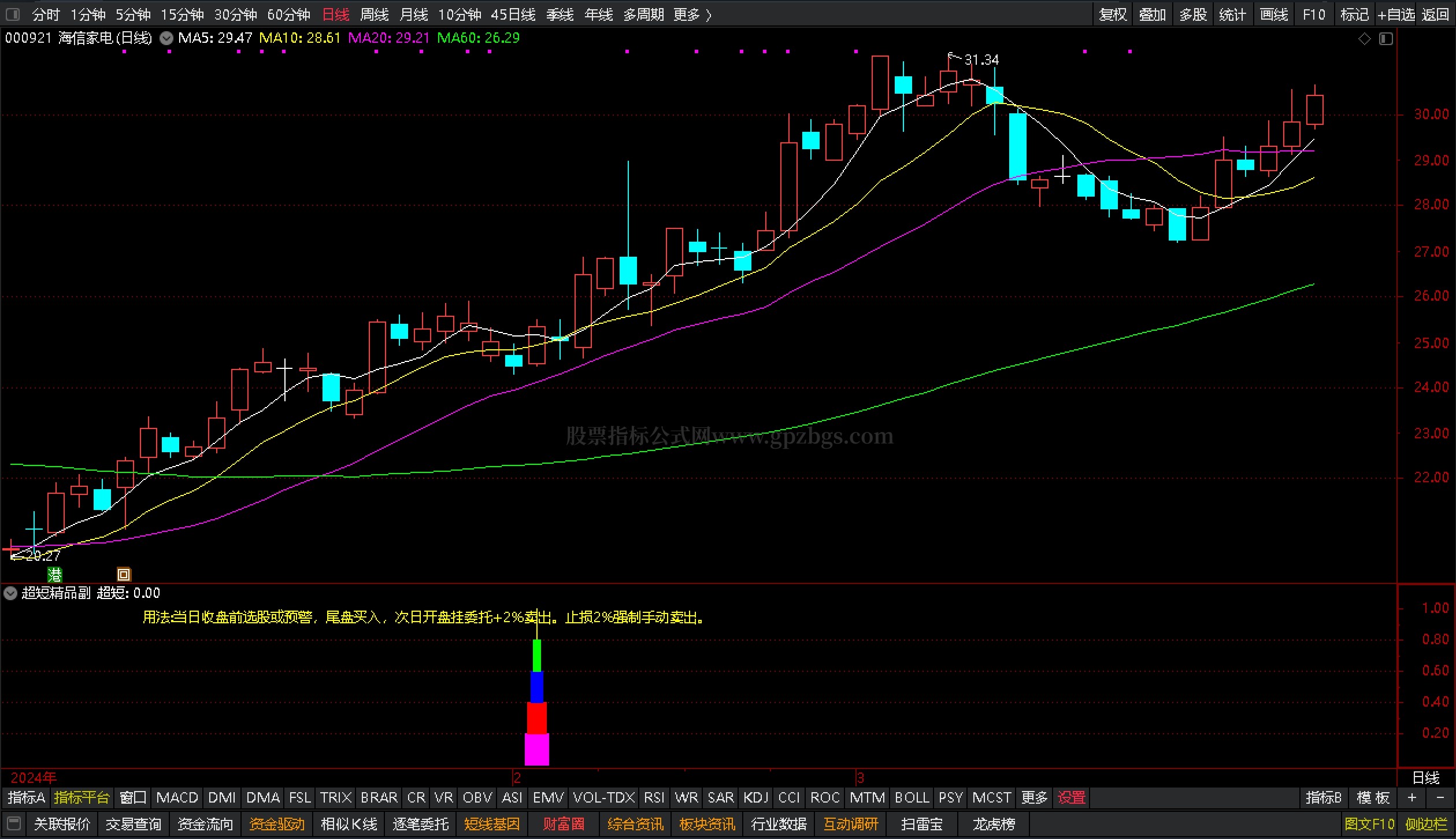The height and width of the screenshot is (839, 1456).
Task: Click the diamond icon at the chart's upper right
Action: tap(1365, 39)
